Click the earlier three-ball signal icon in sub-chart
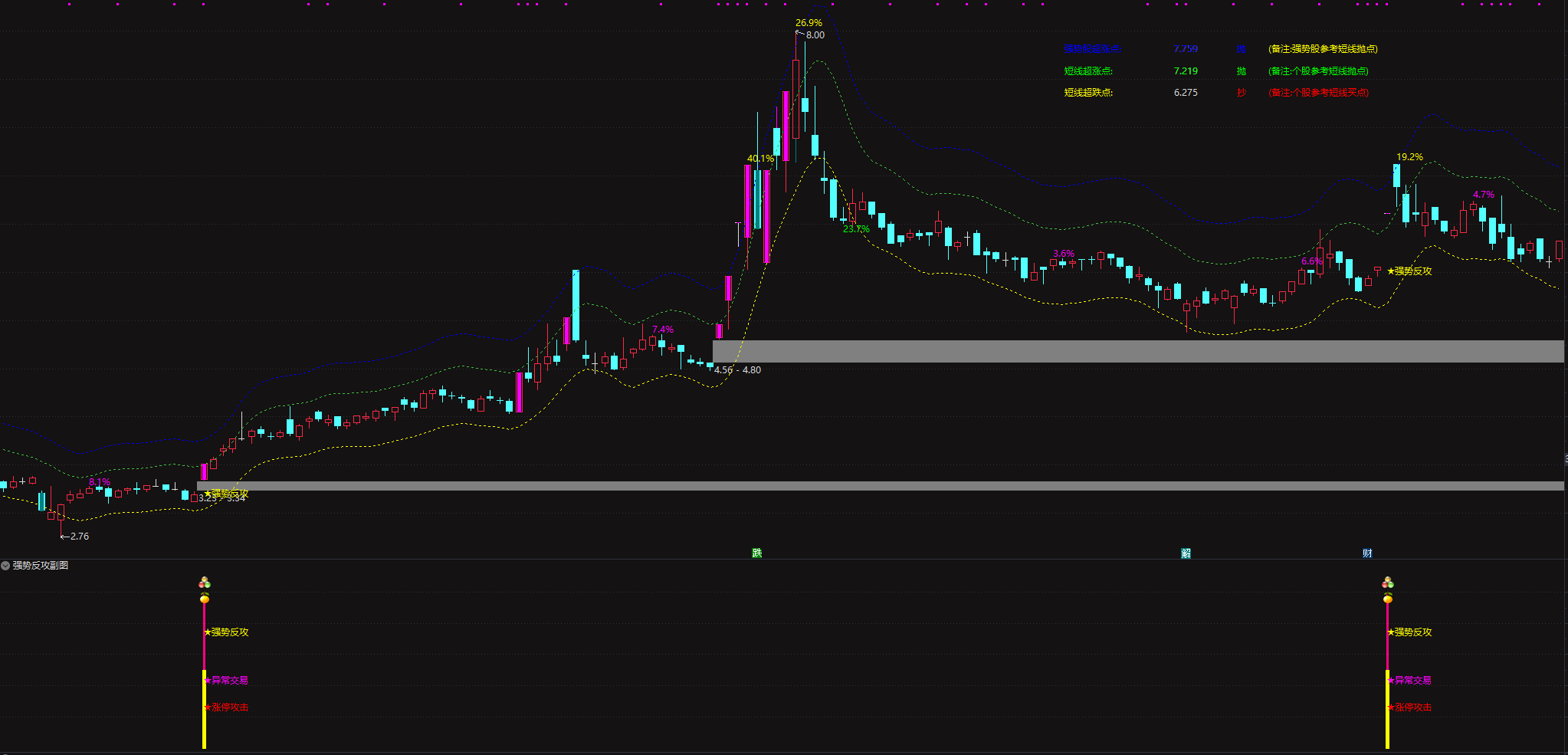The height and width of the screenshot is (755, 1568). (x=205, y=583)
